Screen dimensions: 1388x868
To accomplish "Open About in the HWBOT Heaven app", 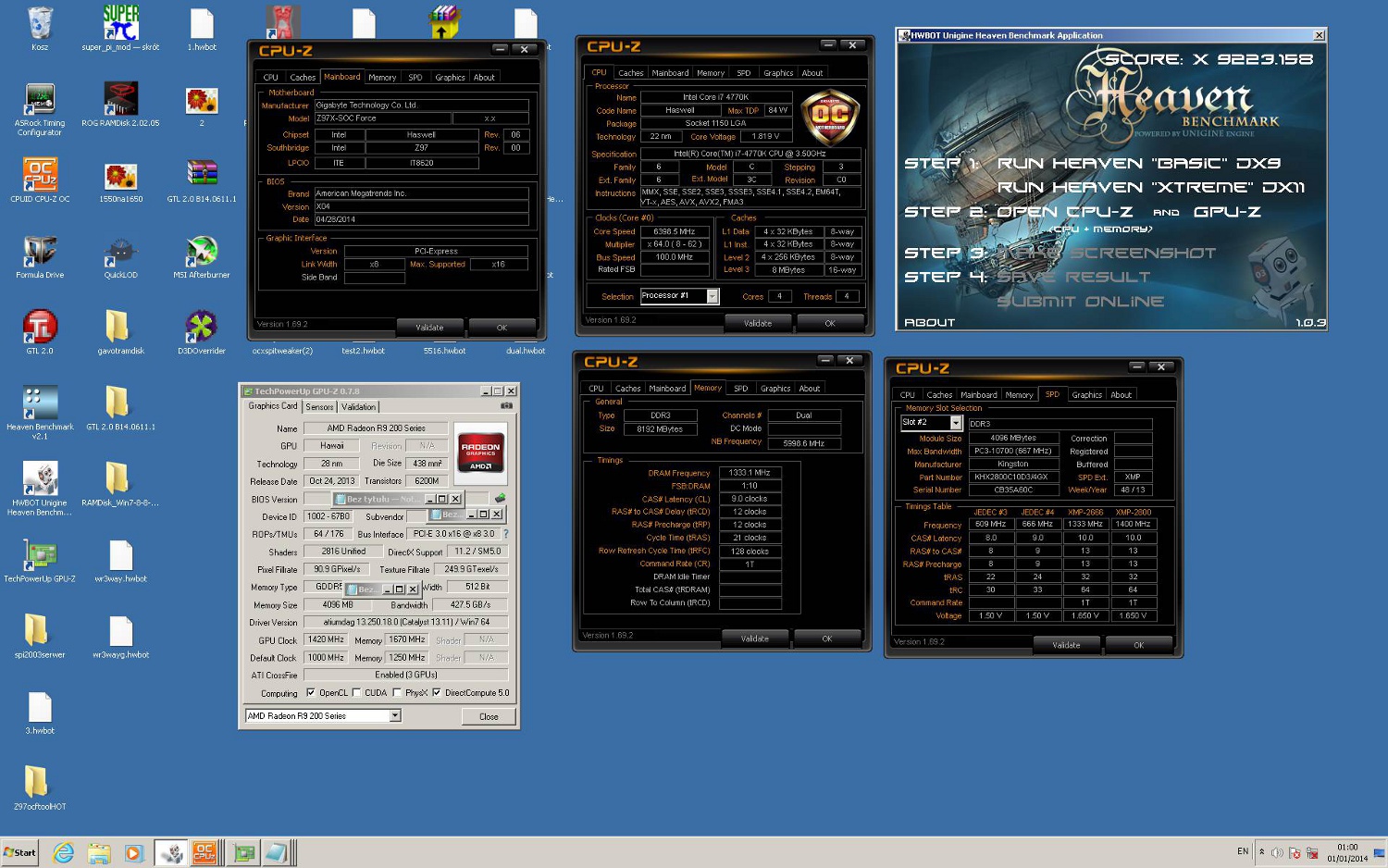I will point(929,322).
